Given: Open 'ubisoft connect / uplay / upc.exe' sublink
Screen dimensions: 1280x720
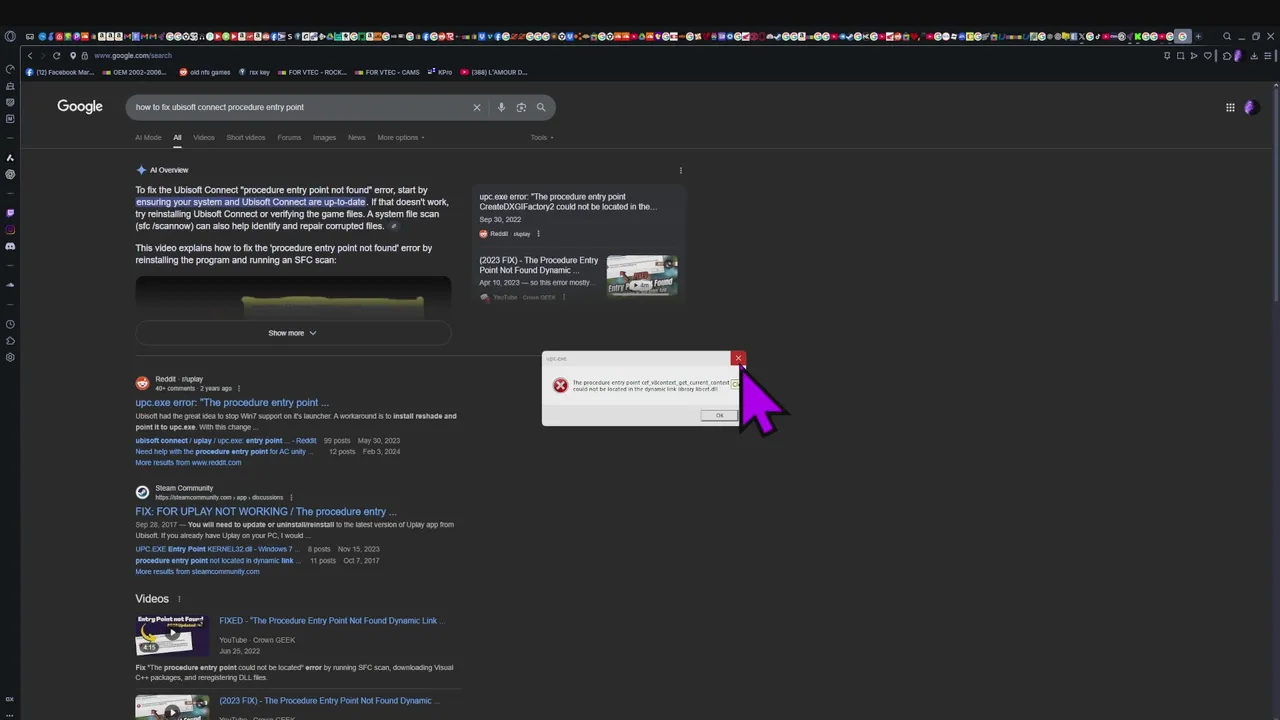Looking at the screenshot, I should pos(226,441).
